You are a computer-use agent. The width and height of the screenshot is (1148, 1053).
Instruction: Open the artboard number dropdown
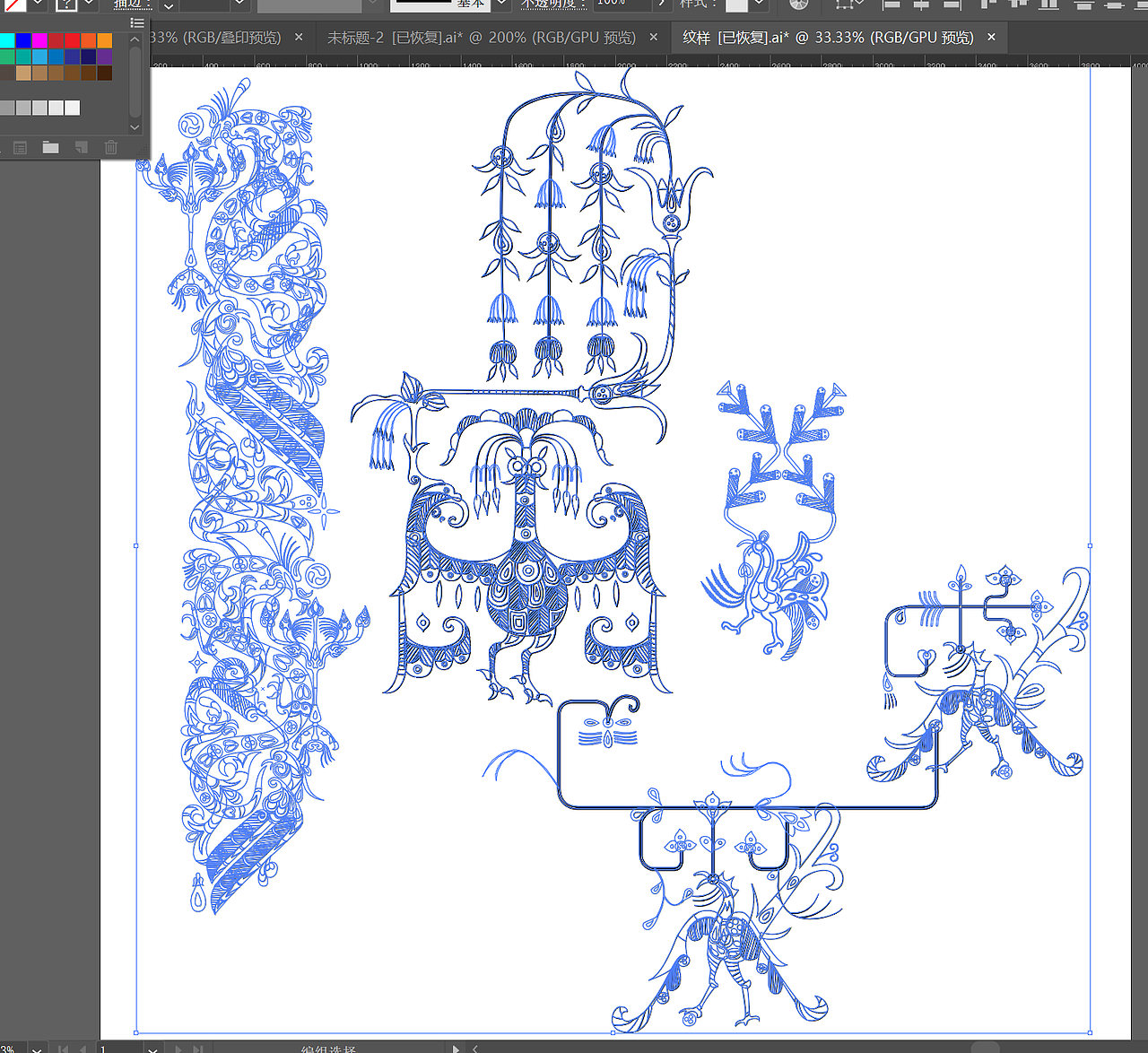(153, 1048)
